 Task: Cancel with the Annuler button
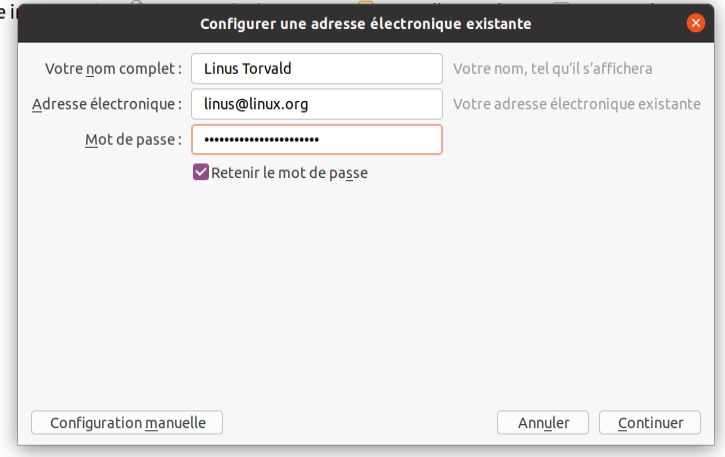(x=543, y=422)
